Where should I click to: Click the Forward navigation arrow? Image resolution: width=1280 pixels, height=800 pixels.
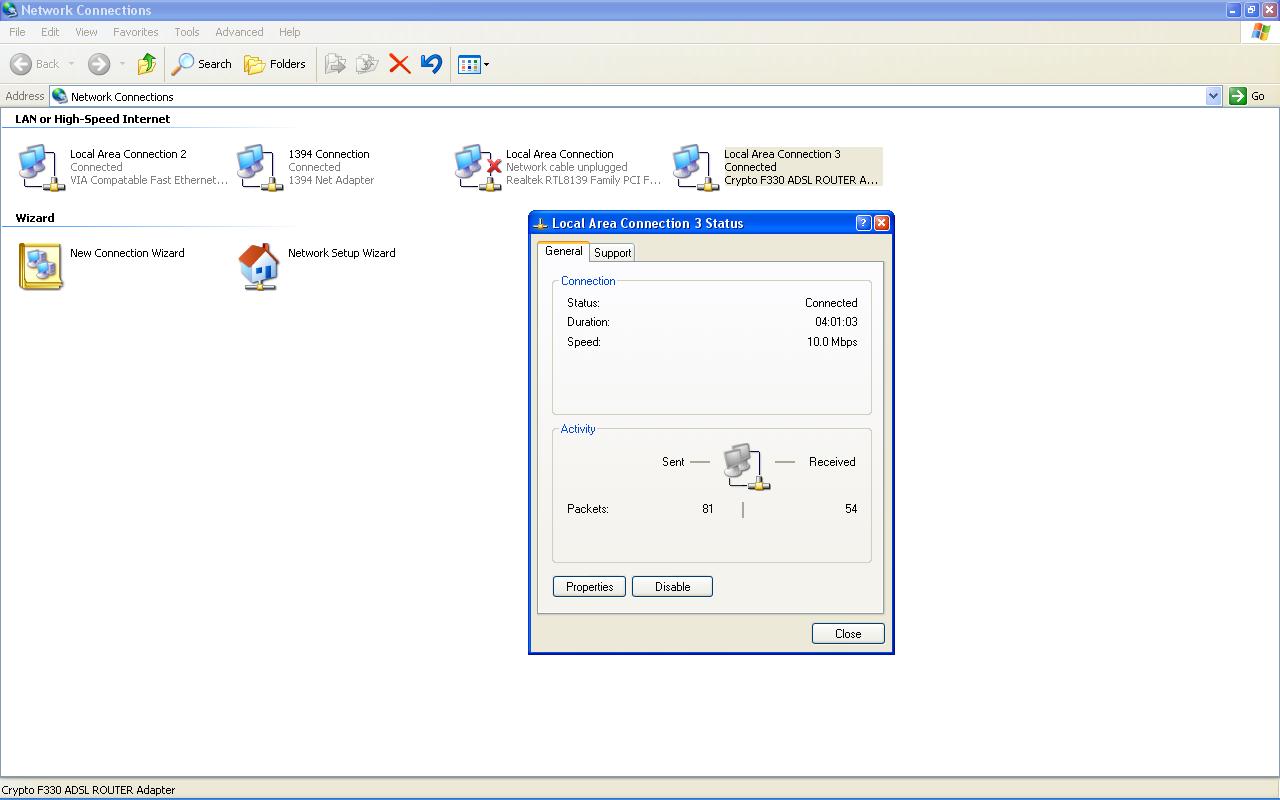98,64
